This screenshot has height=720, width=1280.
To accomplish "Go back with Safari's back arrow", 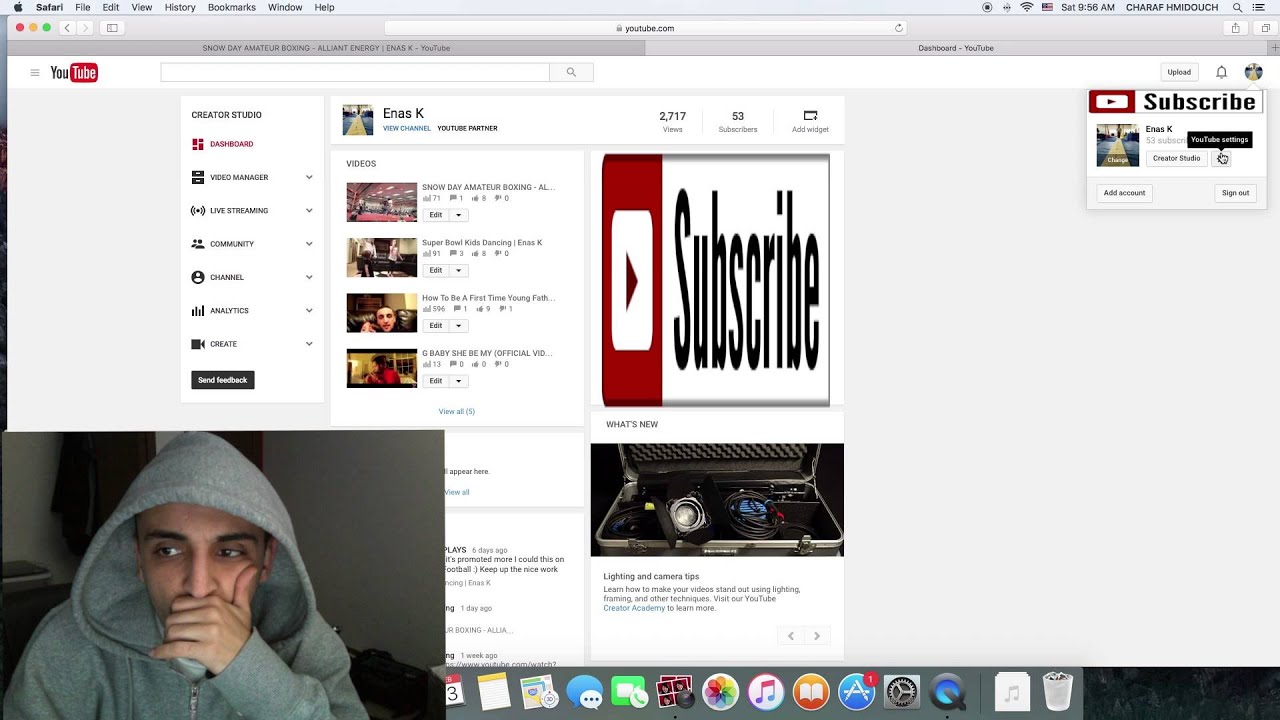I will click(x=67, y=28).
